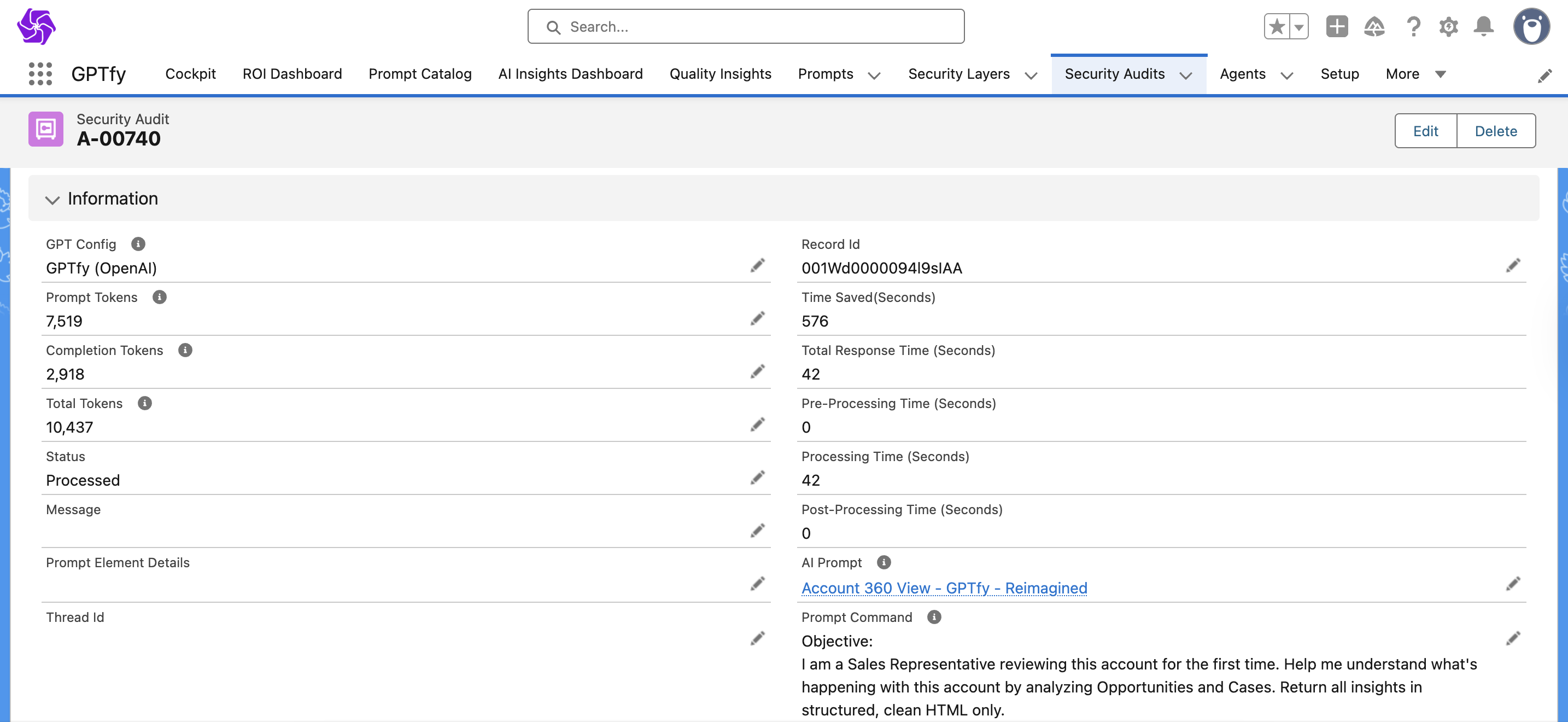Open the Prompt Catalog tab
The width and height of the screenshot is (1568, 722).
420,74
